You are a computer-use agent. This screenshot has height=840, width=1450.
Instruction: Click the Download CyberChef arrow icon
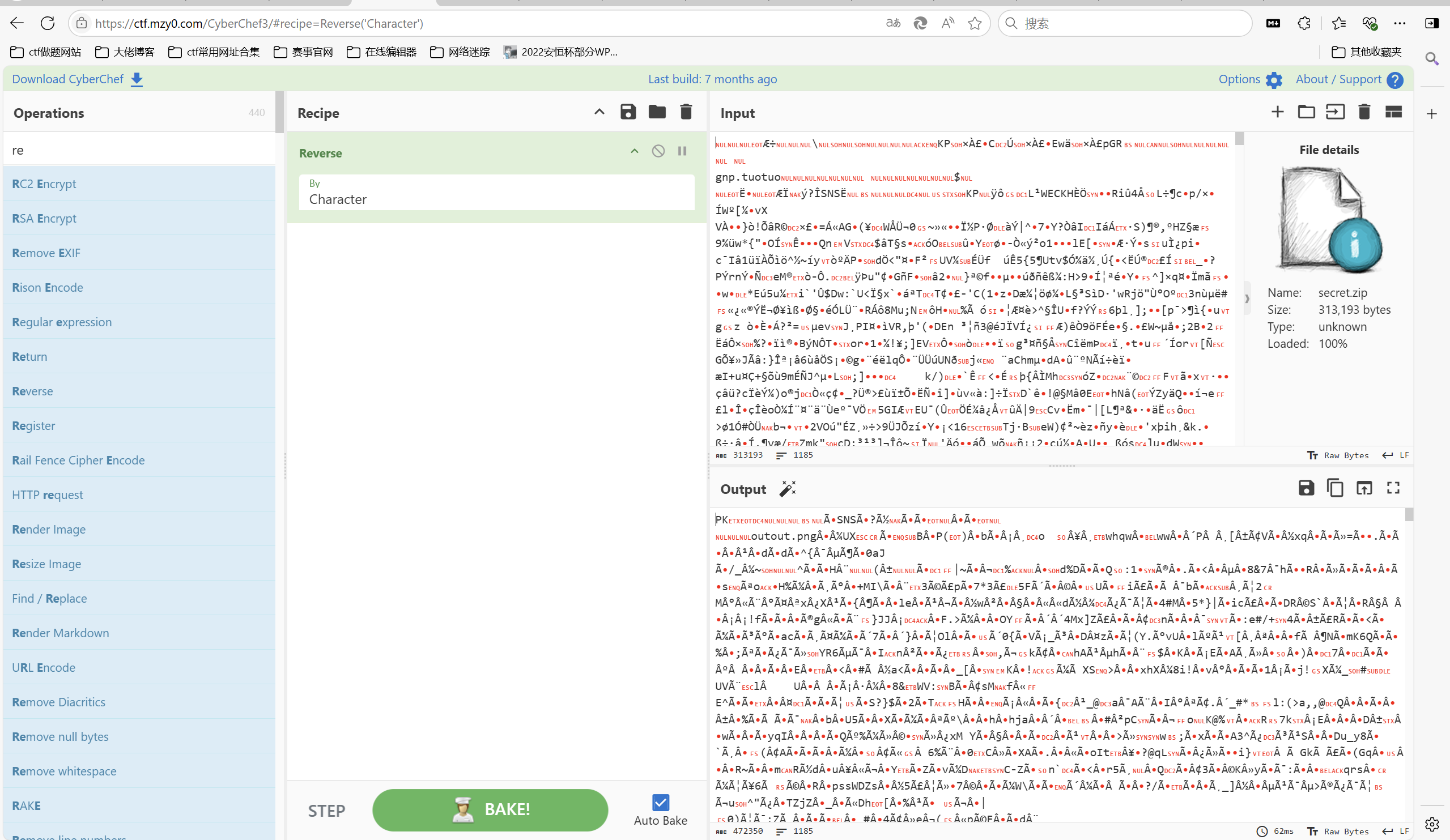pyautogui.click(x=137, y=79)
